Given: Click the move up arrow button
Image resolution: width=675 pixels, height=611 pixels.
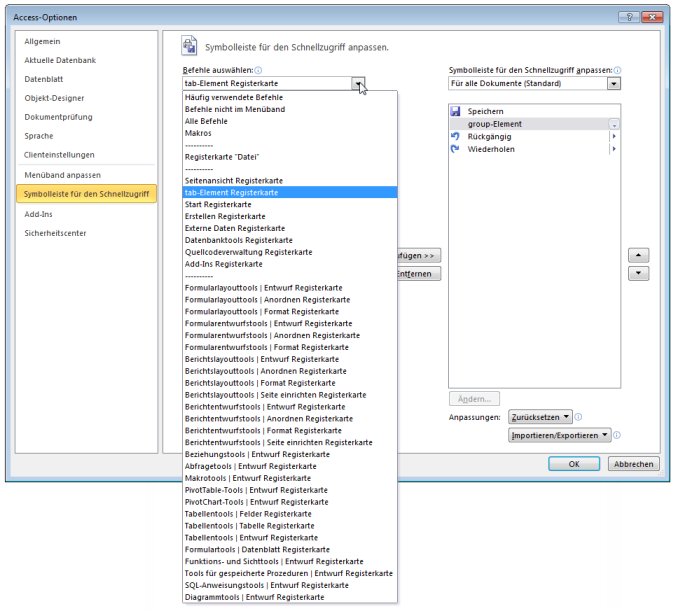Looking at the screenshot, I should tap(639, 255).
